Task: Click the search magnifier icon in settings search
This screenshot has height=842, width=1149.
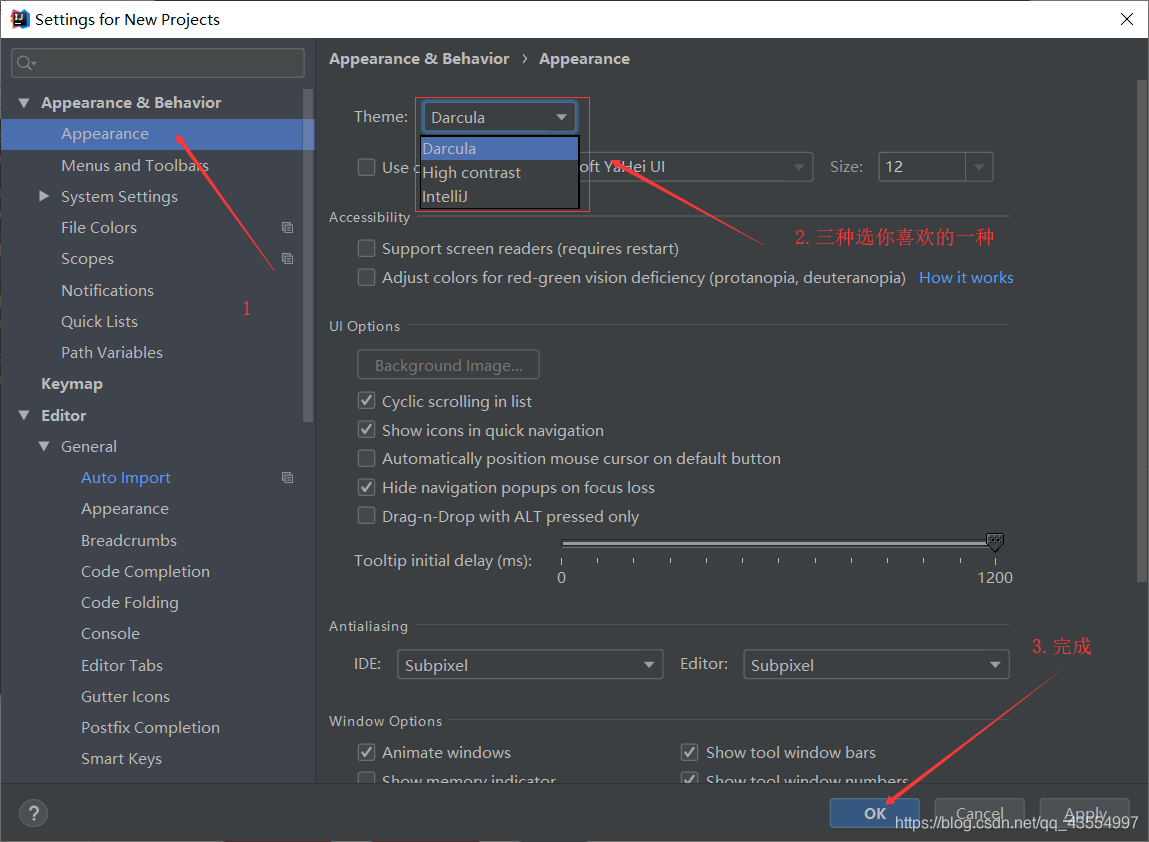Action: coord(26,63)
